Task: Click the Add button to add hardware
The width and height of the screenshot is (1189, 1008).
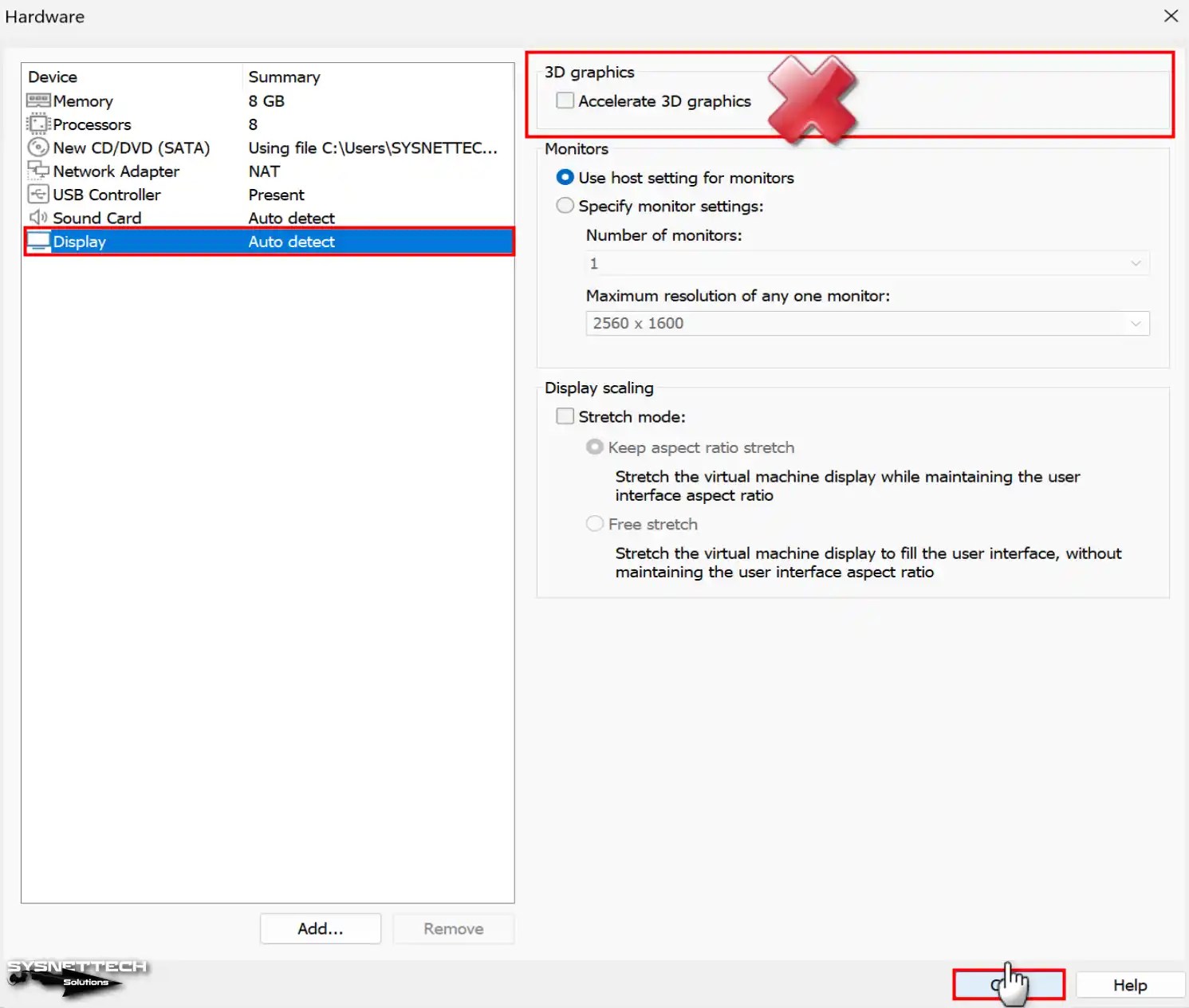Action: pos(320,928)
